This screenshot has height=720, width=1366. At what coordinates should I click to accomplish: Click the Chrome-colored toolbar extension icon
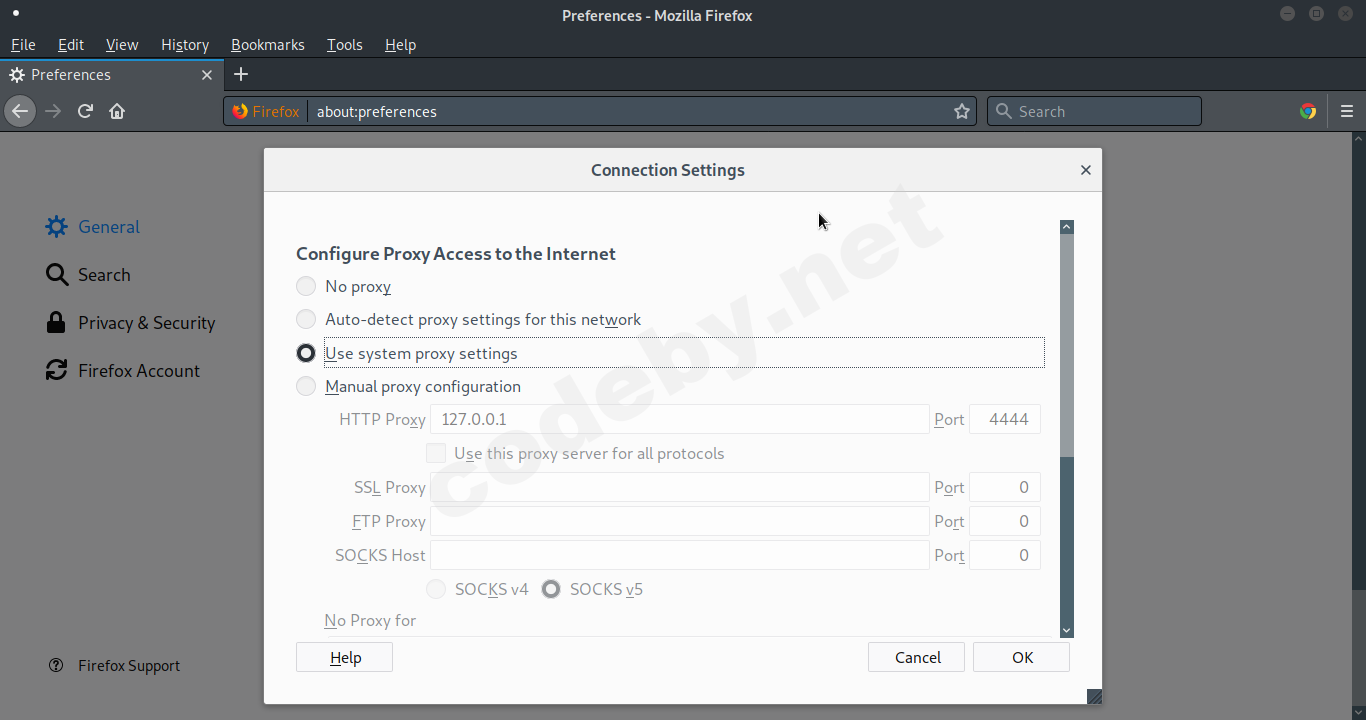(1307, 111)
